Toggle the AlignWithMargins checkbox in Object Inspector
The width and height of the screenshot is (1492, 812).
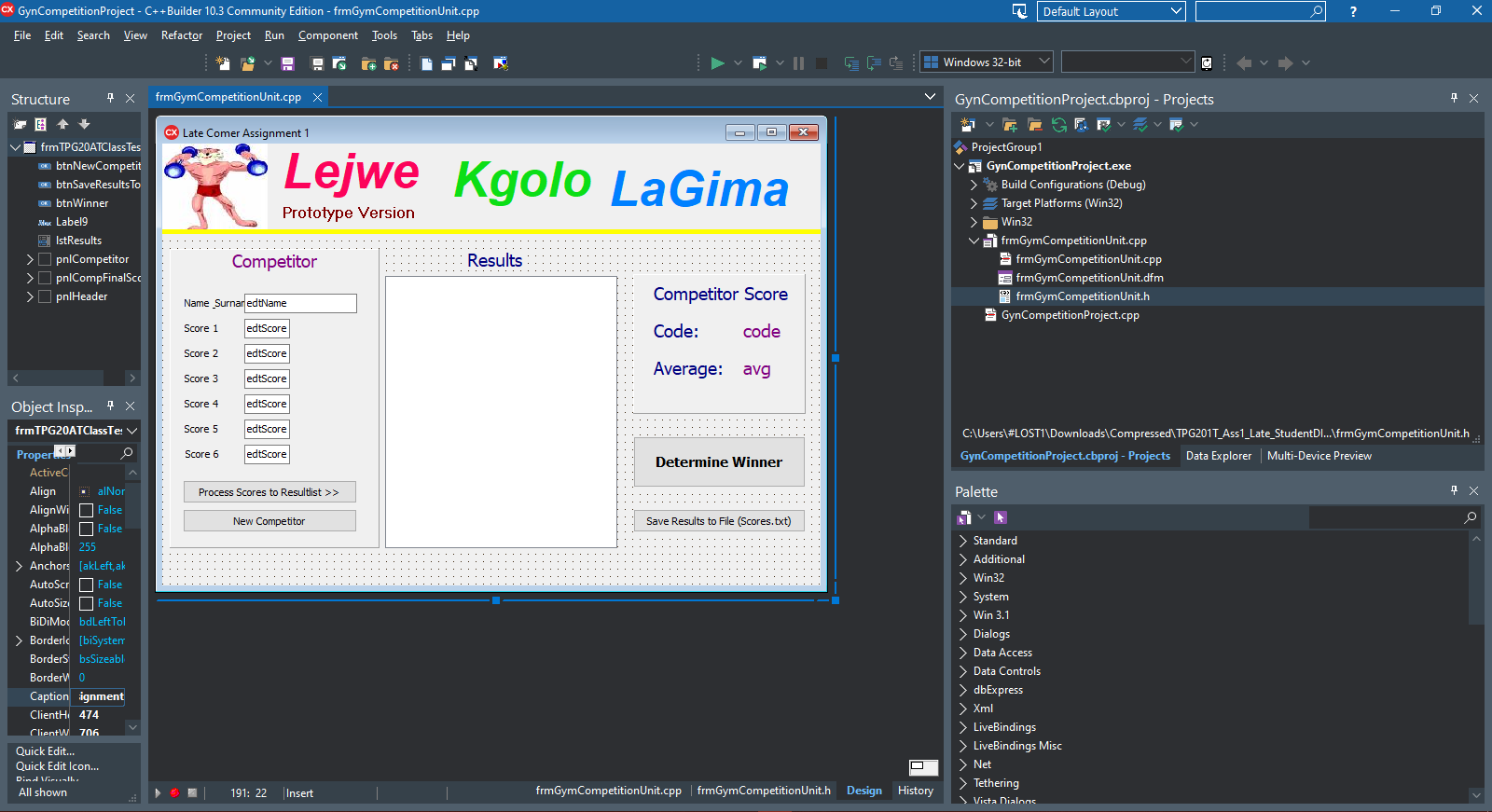point(86,510)
